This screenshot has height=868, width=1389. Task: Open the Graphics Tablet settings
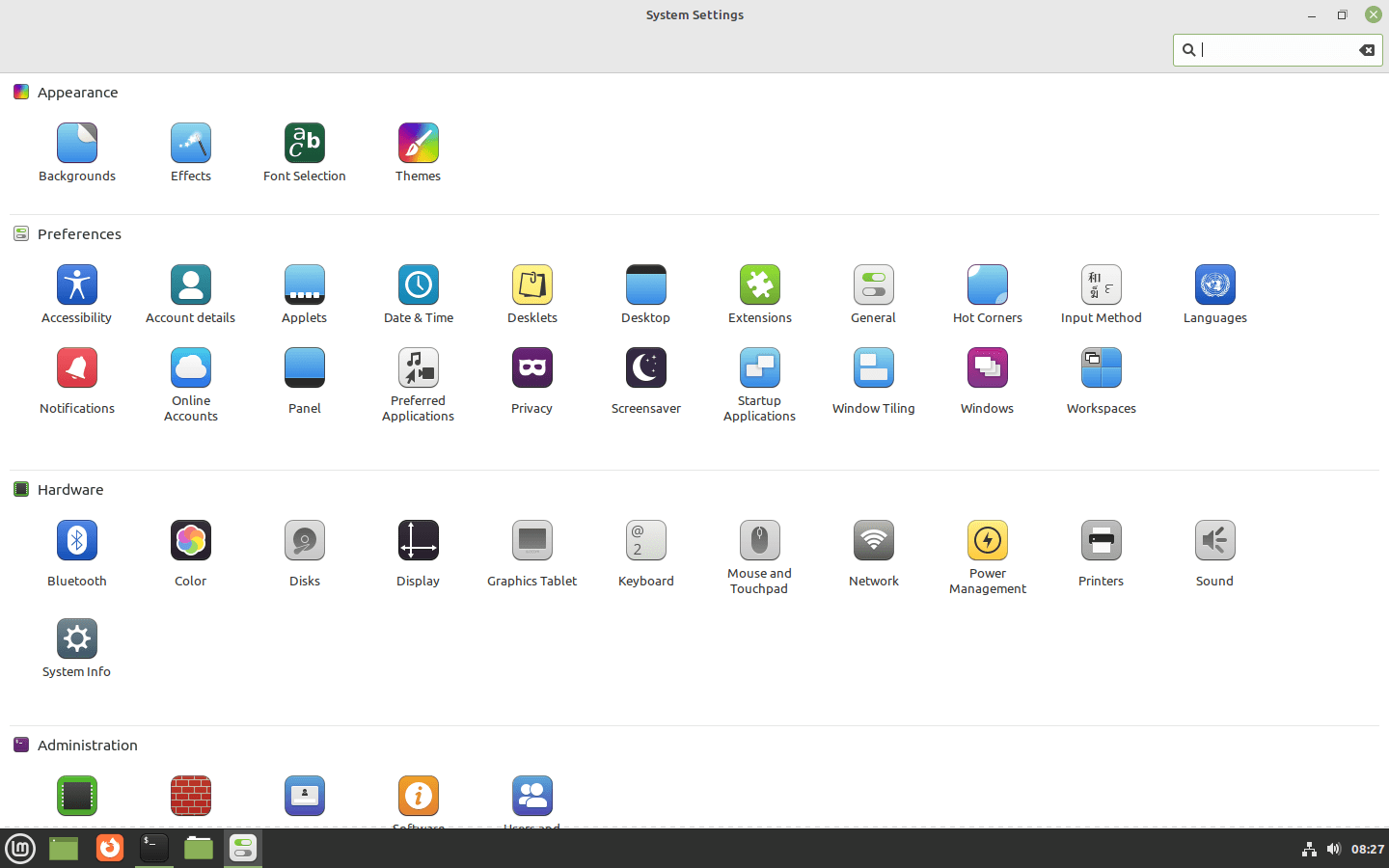coord(531,540)
